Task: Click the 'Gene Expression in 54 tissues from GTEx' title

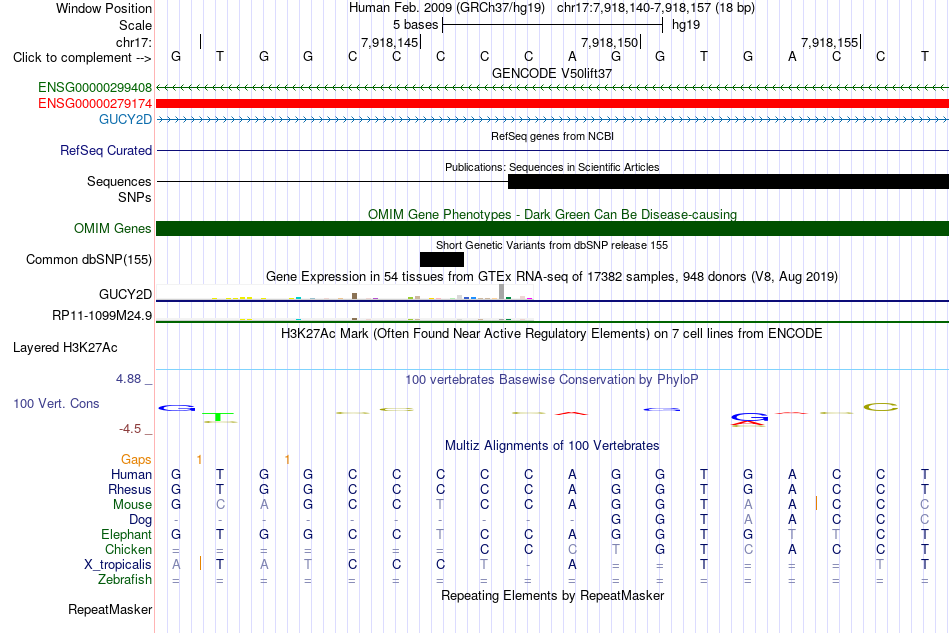Action: tap(552, 277)
